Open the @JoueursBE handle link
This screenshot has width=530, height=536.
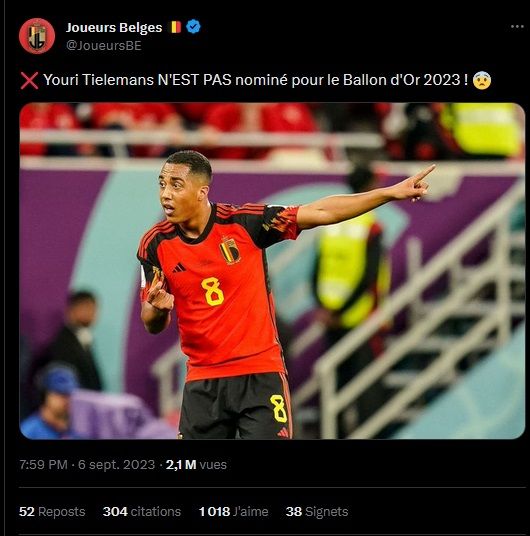click(x=104, y=46)
